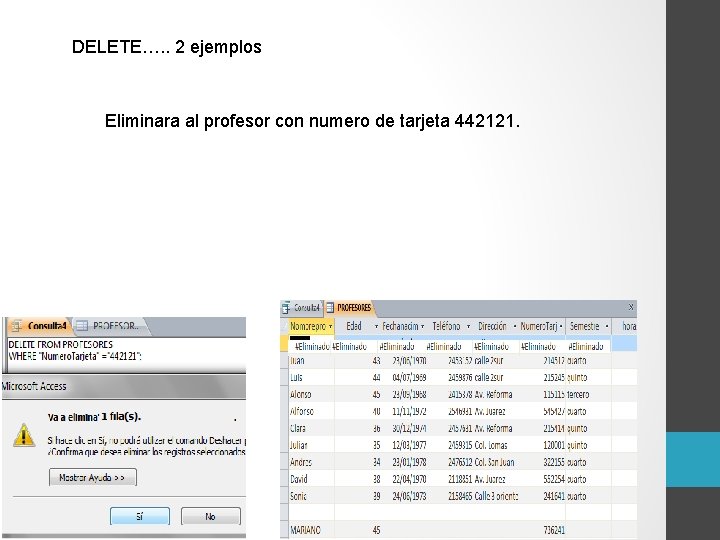This screenshot has height=540, width=720.
Task: Open Dirección column filter dropdown
Action: point(515,326)
